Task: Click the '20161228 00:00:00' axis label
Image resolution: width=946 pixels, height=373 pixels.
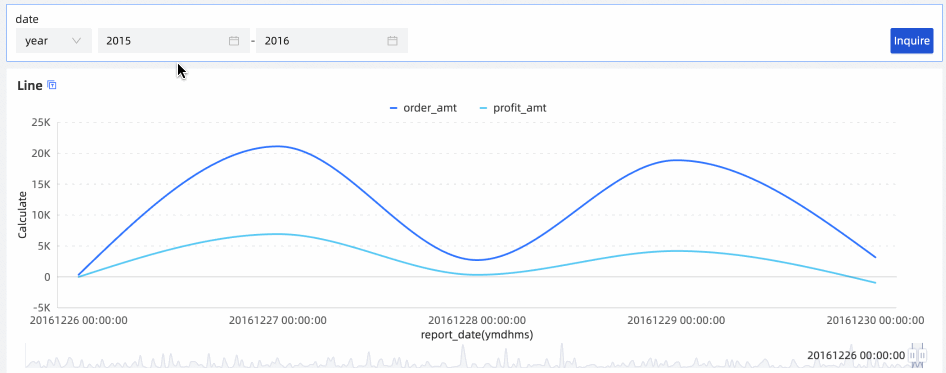Action: (477, 320)
